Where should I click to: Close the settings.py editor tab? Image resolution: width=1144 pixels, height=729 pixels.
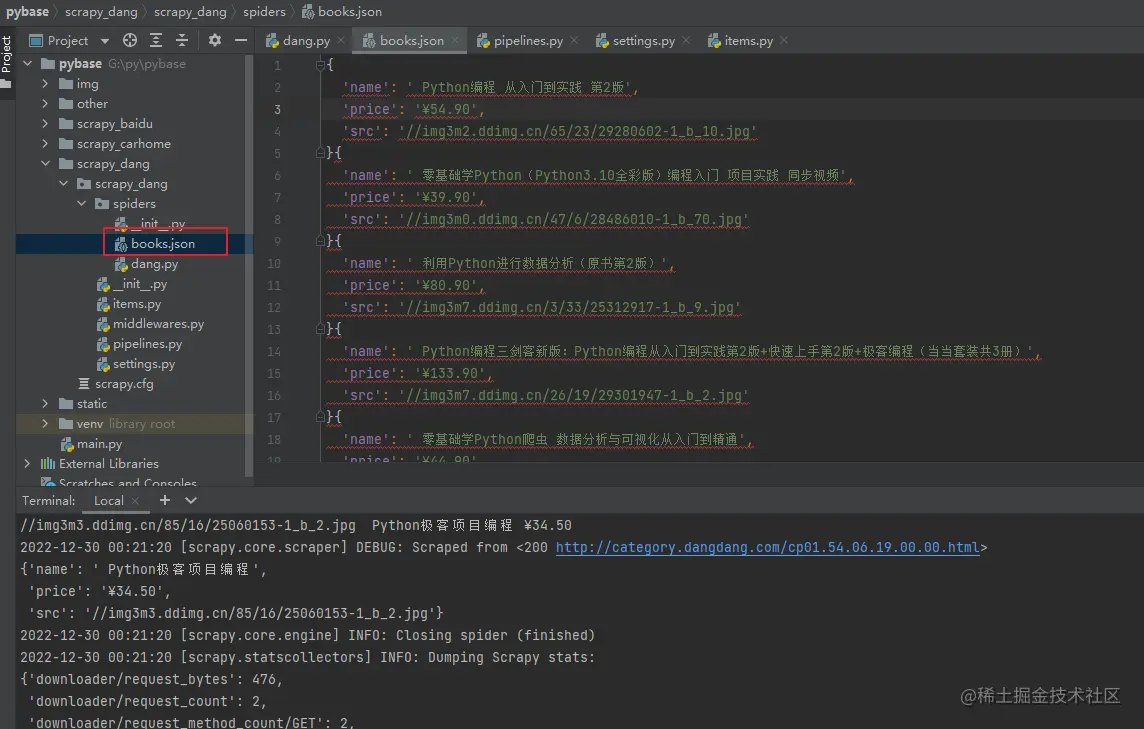[x=686, y=41]
